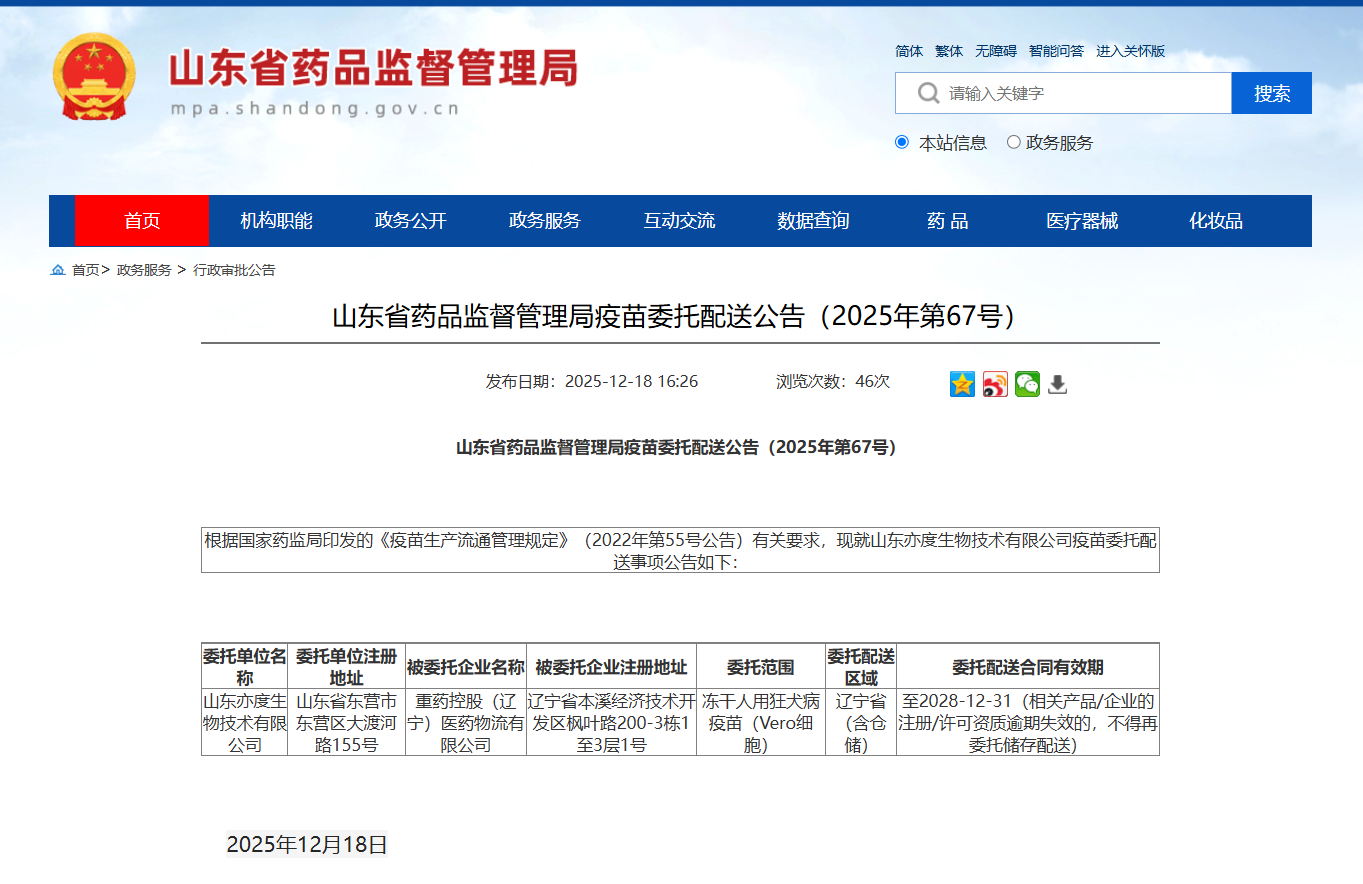Image resolution: width=1363 pixels, height=884 pixels.
Task: Share article via Sina Weibo icon
Action: (x=995, y=384)
